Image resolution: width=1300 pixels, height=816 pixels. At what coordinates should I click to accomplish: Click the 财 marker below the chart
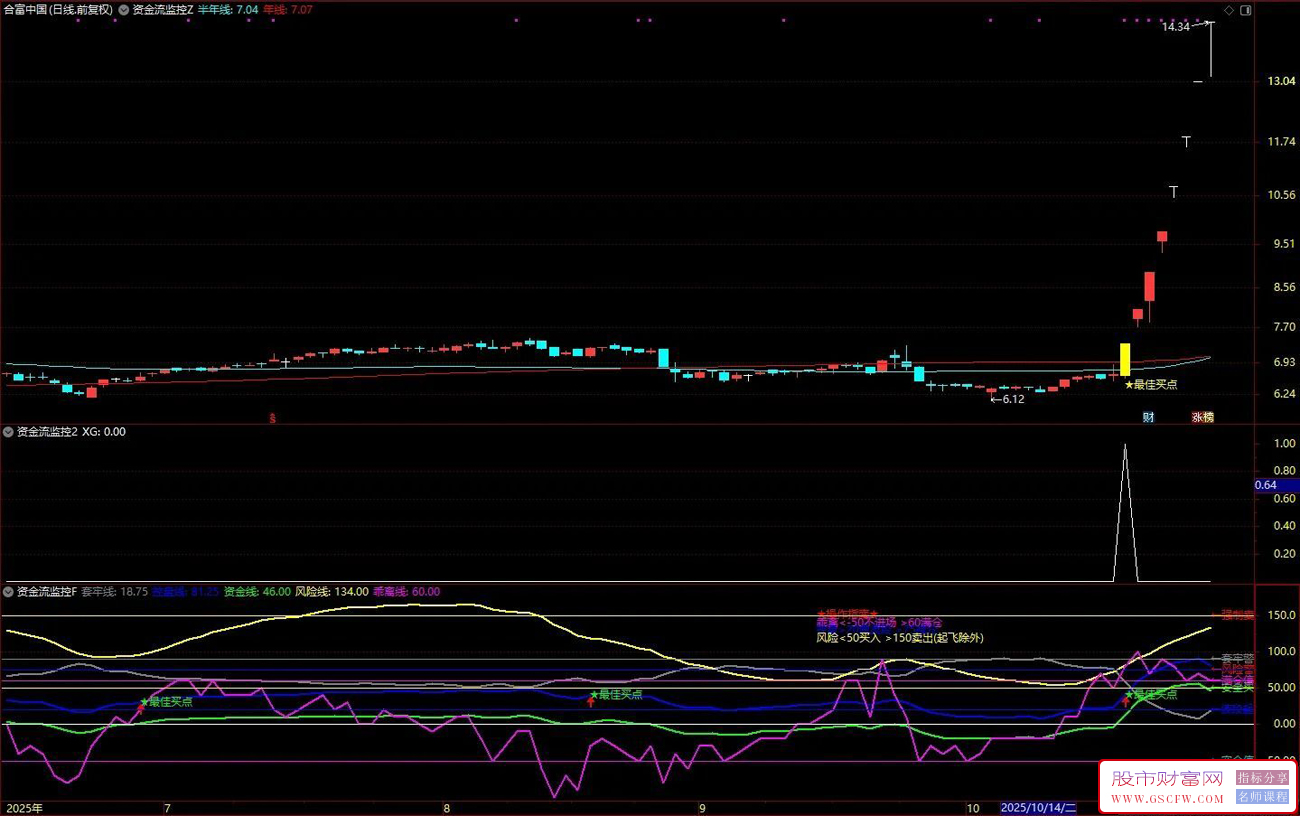pyautogui.click(x=1148, y=417)
